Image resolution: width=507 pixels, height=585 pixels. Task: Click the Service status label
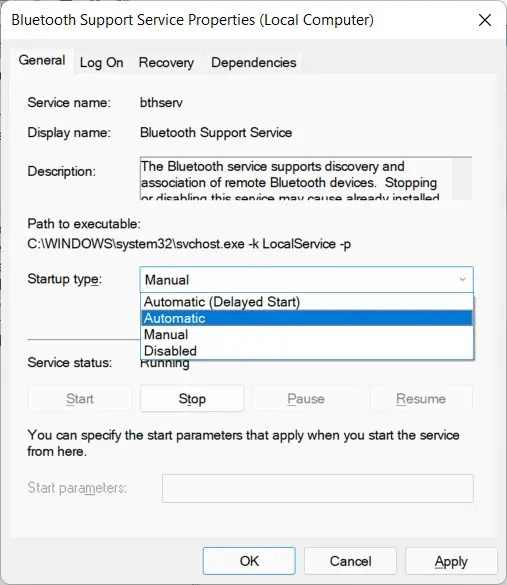pyautogui.click(x=69, y=363)
